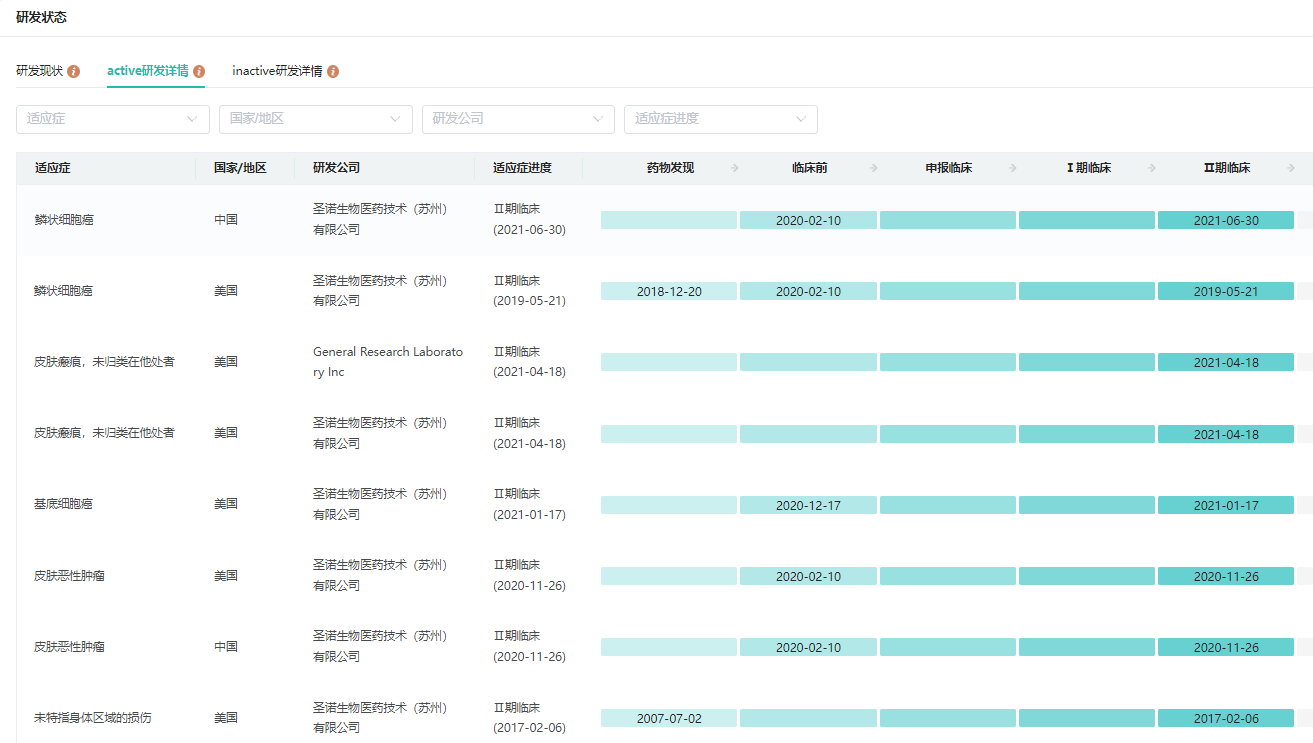Click the info icon beside 研发现状 tab

[x=74, y=72]
